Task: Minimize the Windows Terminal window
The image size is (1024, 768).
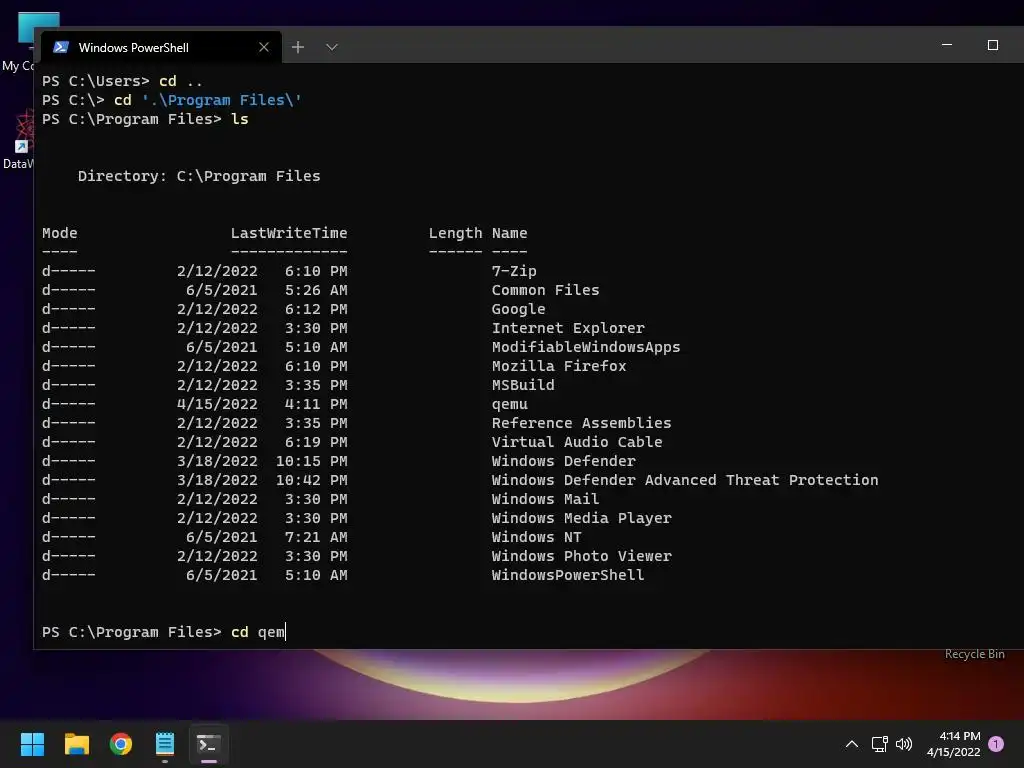Action: (x=947, y=45)
